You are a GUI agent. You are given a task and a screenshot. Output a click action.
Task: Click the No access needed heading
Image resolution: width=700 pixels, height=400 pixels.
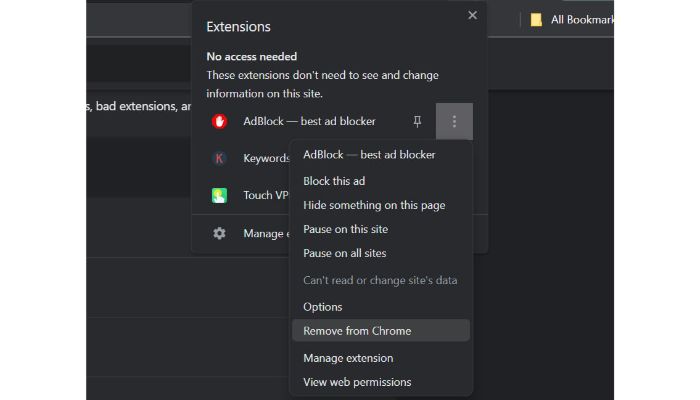(251, 57)
